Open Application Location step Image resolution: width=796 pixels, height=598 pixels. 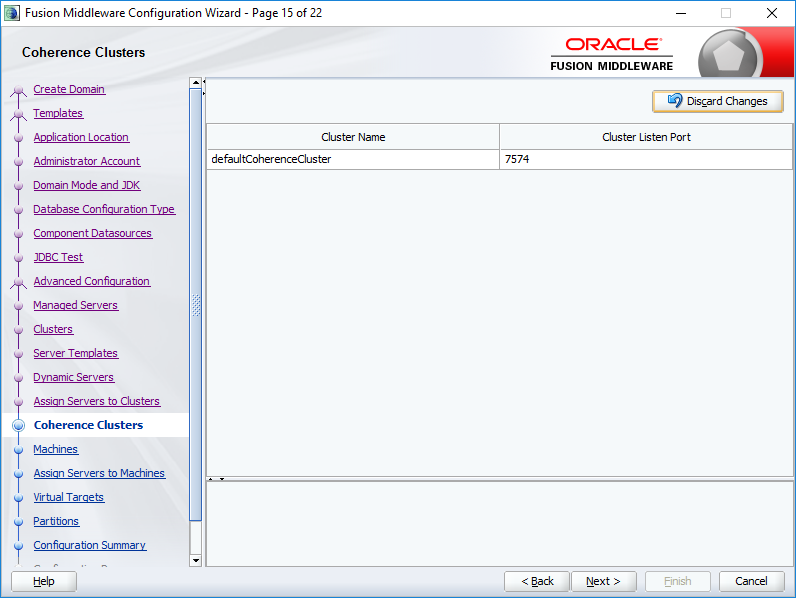pyautogui.click(x=81, y=137)
